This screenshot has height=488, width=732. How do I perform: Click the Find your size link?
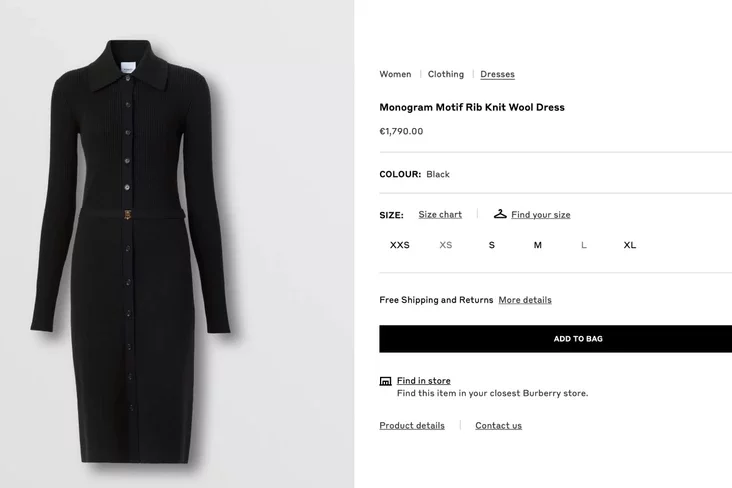pyautogui.click(x=540, y=215)
